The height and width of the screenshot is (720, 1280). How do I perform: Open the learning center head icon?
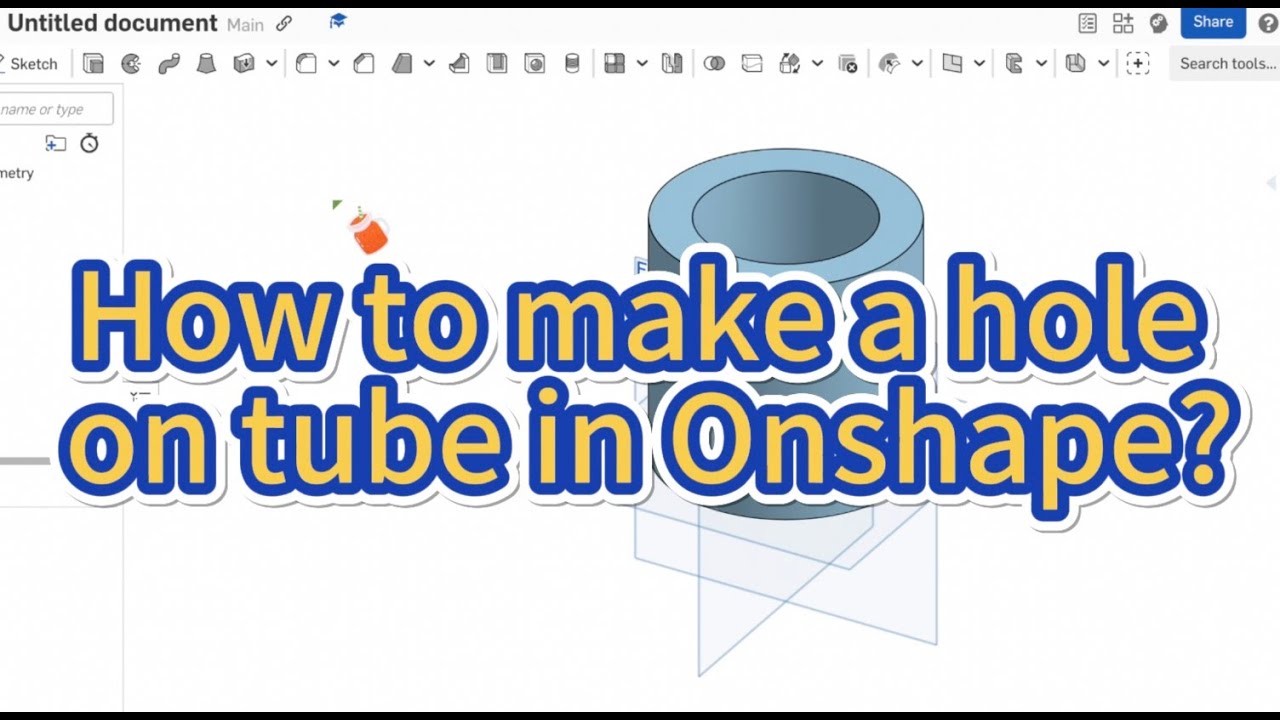[x=1159, y=23]
